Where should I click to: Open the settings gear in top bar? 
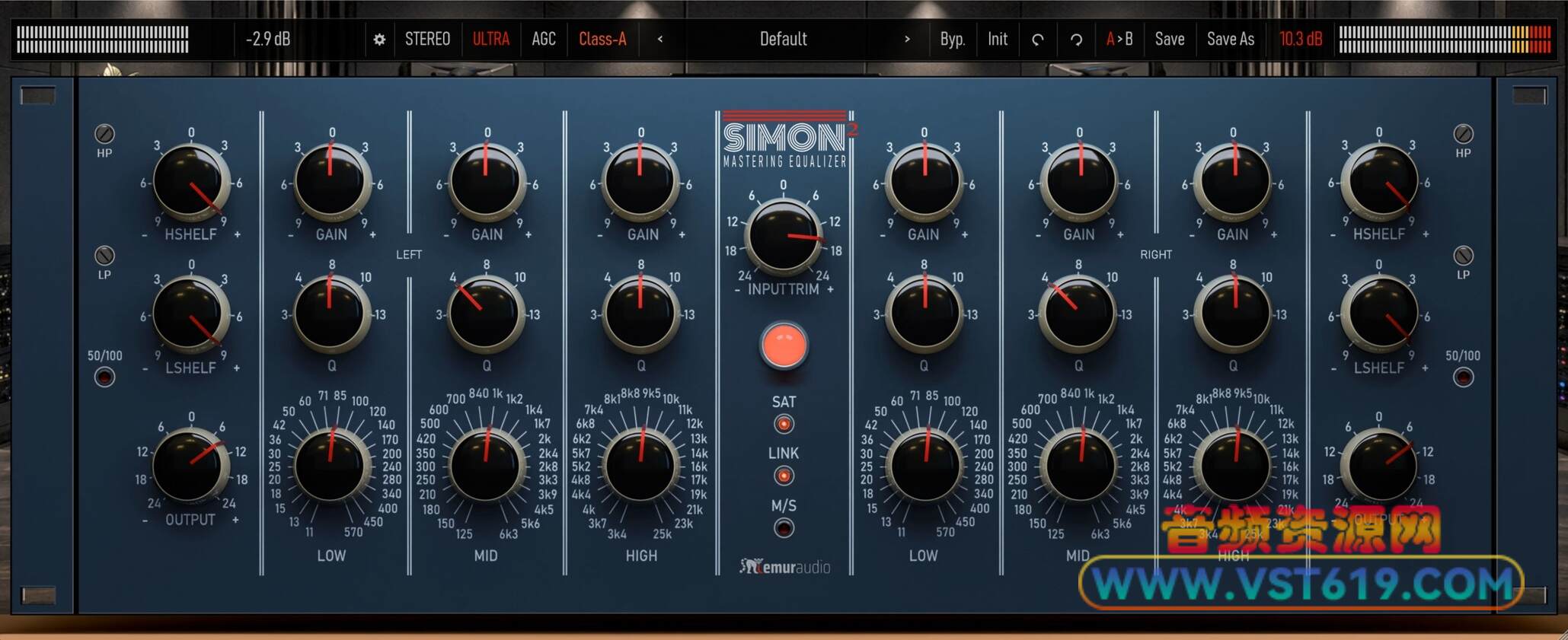pos(379,39)
